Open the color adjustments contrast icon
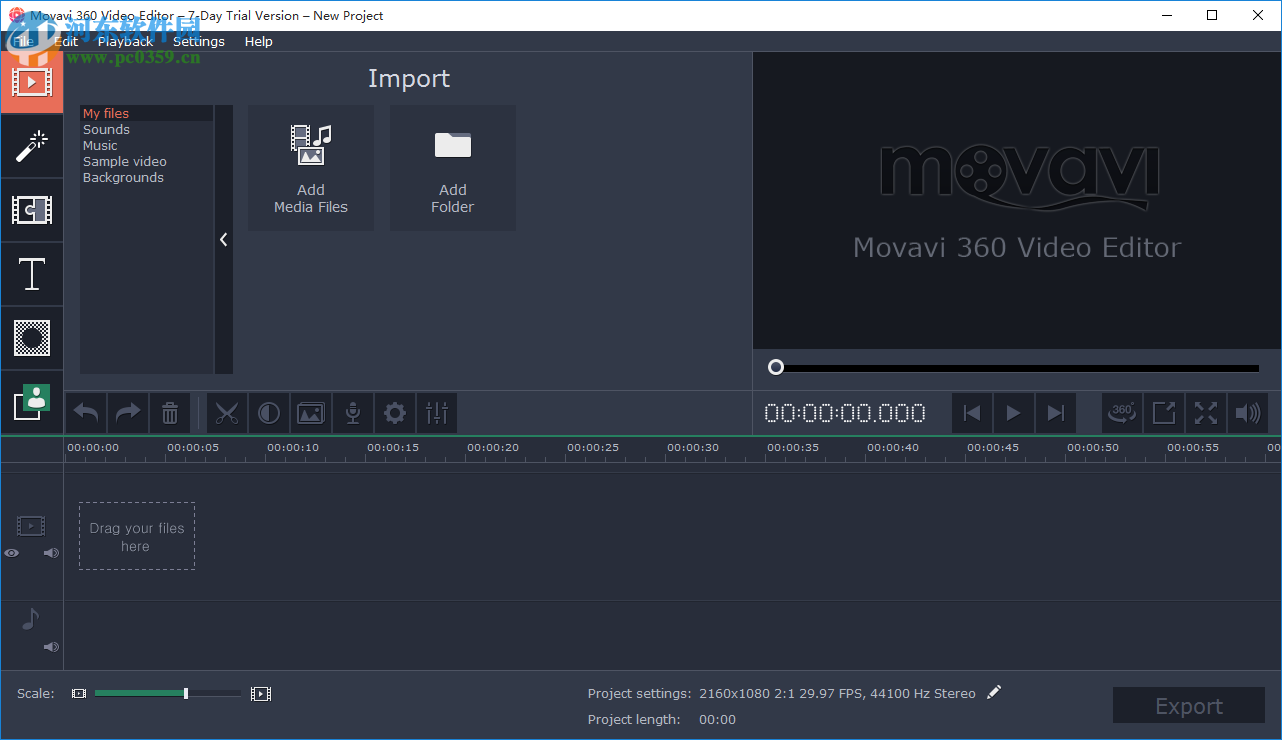The width and height of the screenshot is (1282, 740). (x=269, y=413)
